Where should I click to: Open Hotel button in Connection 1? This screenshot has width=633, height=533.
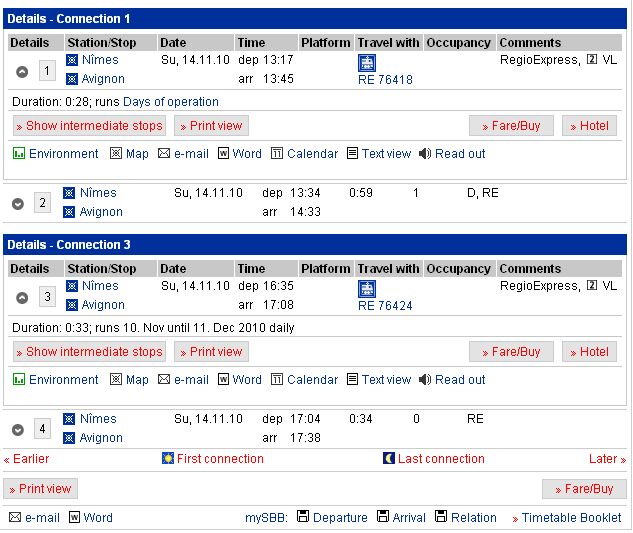[x=589, y=126]
